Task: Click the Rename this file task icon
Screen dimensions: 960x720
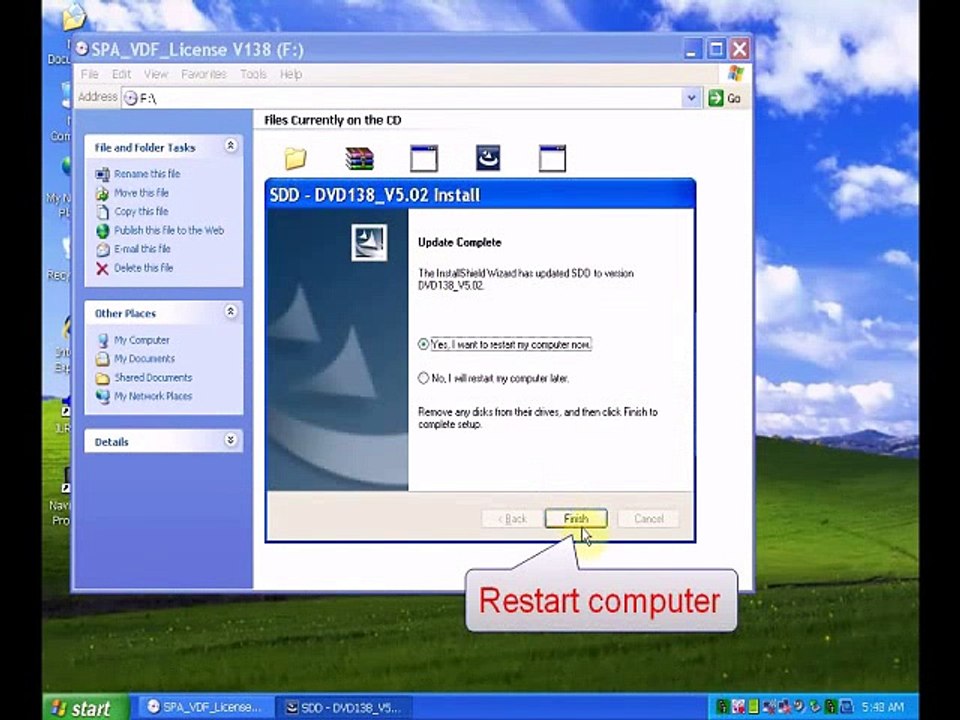Action: tap(102, 174)
